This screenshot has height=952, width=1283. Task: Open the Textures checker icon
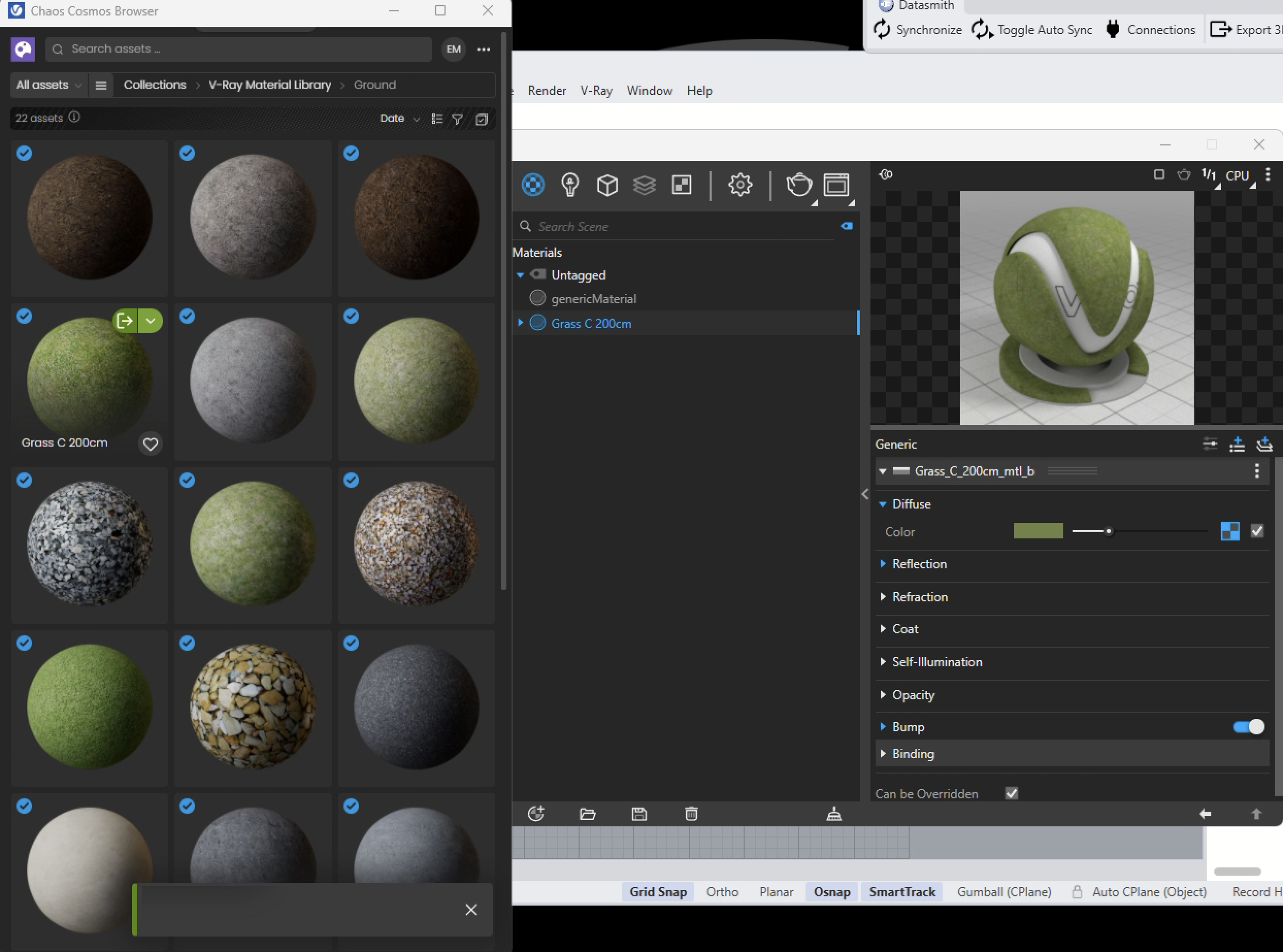(x=682, y=185)
